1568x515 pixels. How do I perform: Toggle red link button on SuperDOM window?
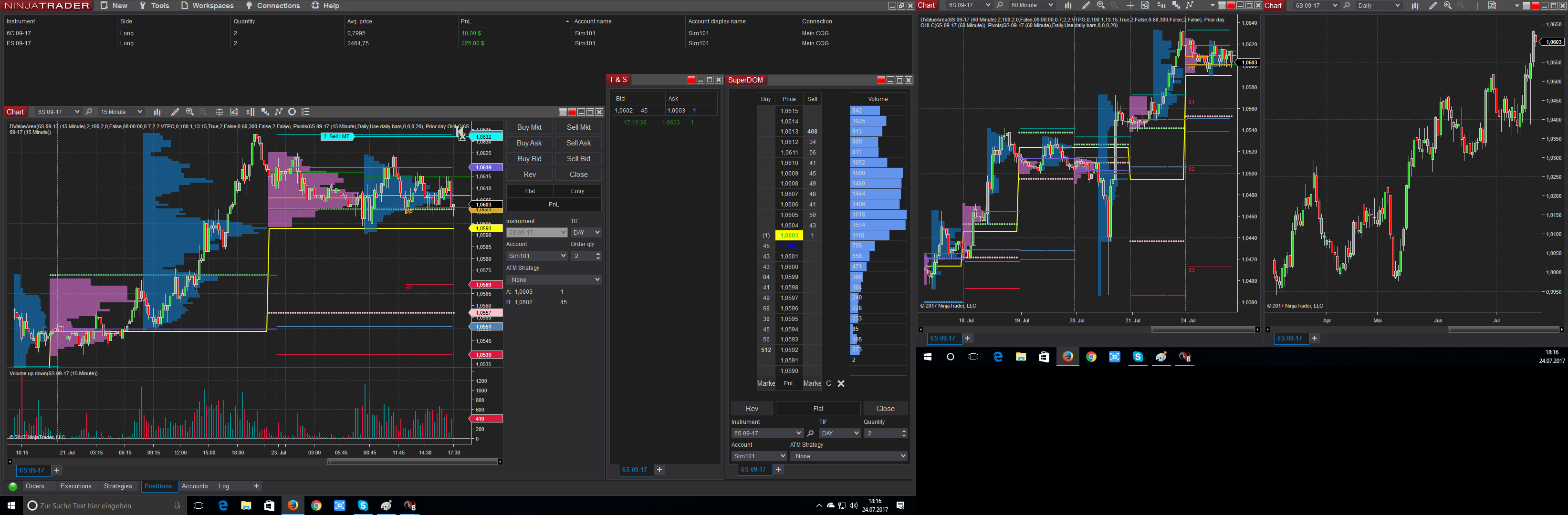click(881, 80)
